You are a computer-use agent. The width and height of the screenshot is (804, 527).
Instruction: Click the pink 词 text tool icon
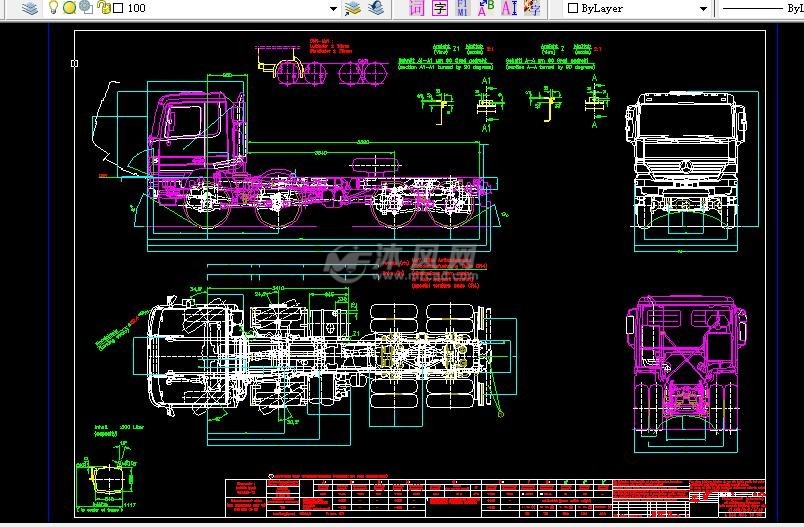click(417, 8)
